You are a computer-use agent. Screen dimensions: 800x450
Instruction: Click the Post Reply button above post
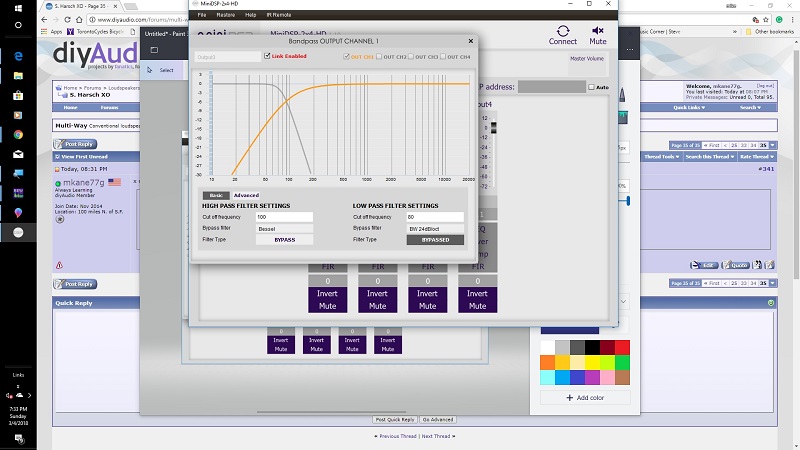point(76,144)
